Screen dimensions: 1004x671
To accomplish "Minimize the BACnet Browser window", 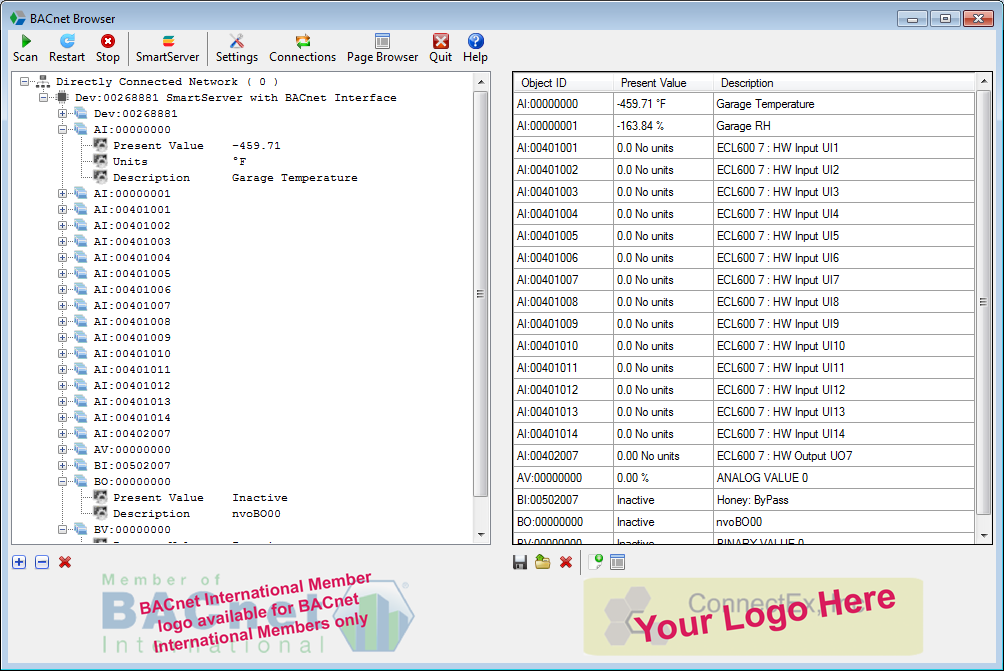I will [912, 19].
